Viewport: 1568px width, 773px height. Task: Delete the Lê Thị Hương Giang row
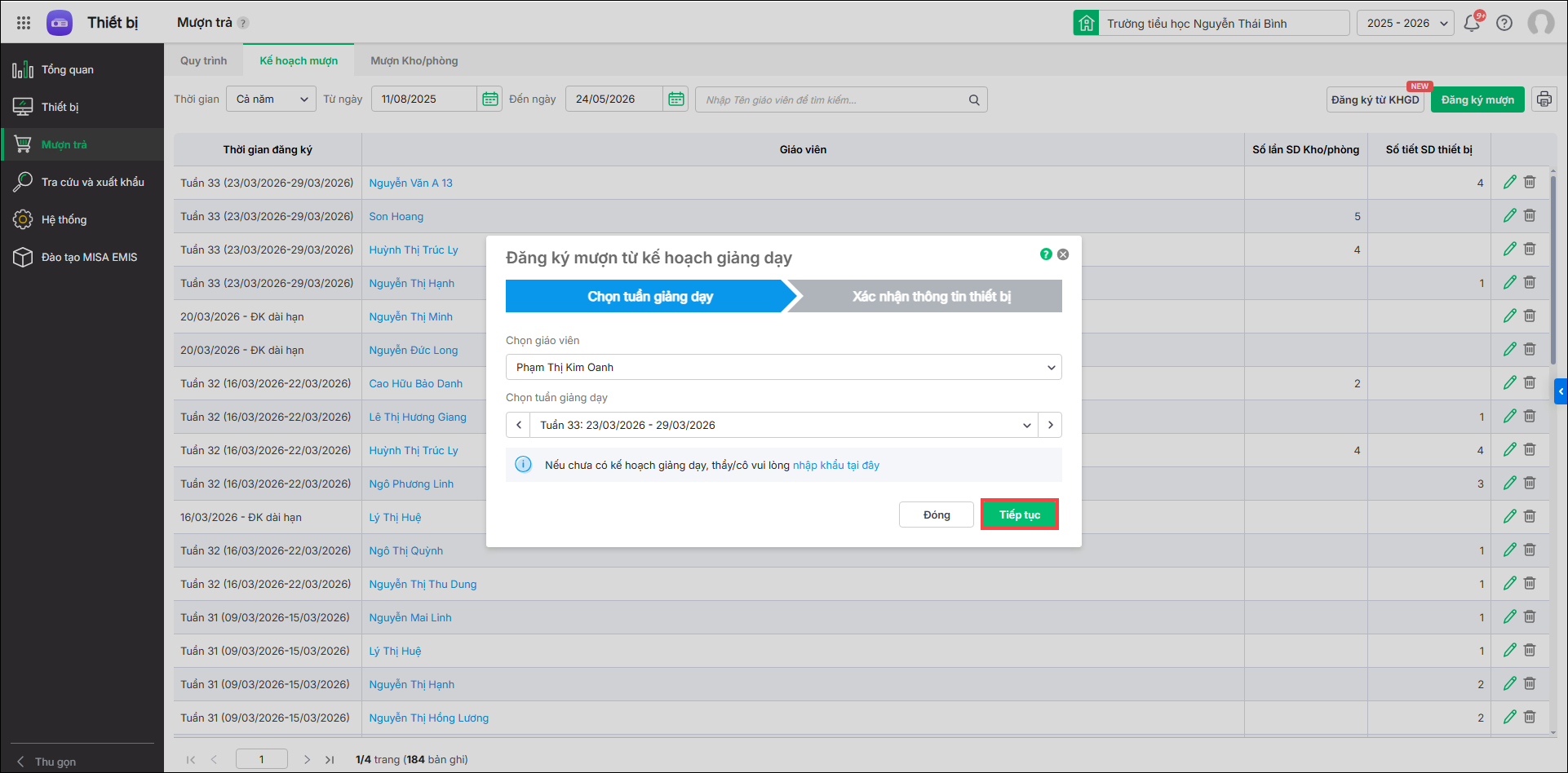point(1530,417)
